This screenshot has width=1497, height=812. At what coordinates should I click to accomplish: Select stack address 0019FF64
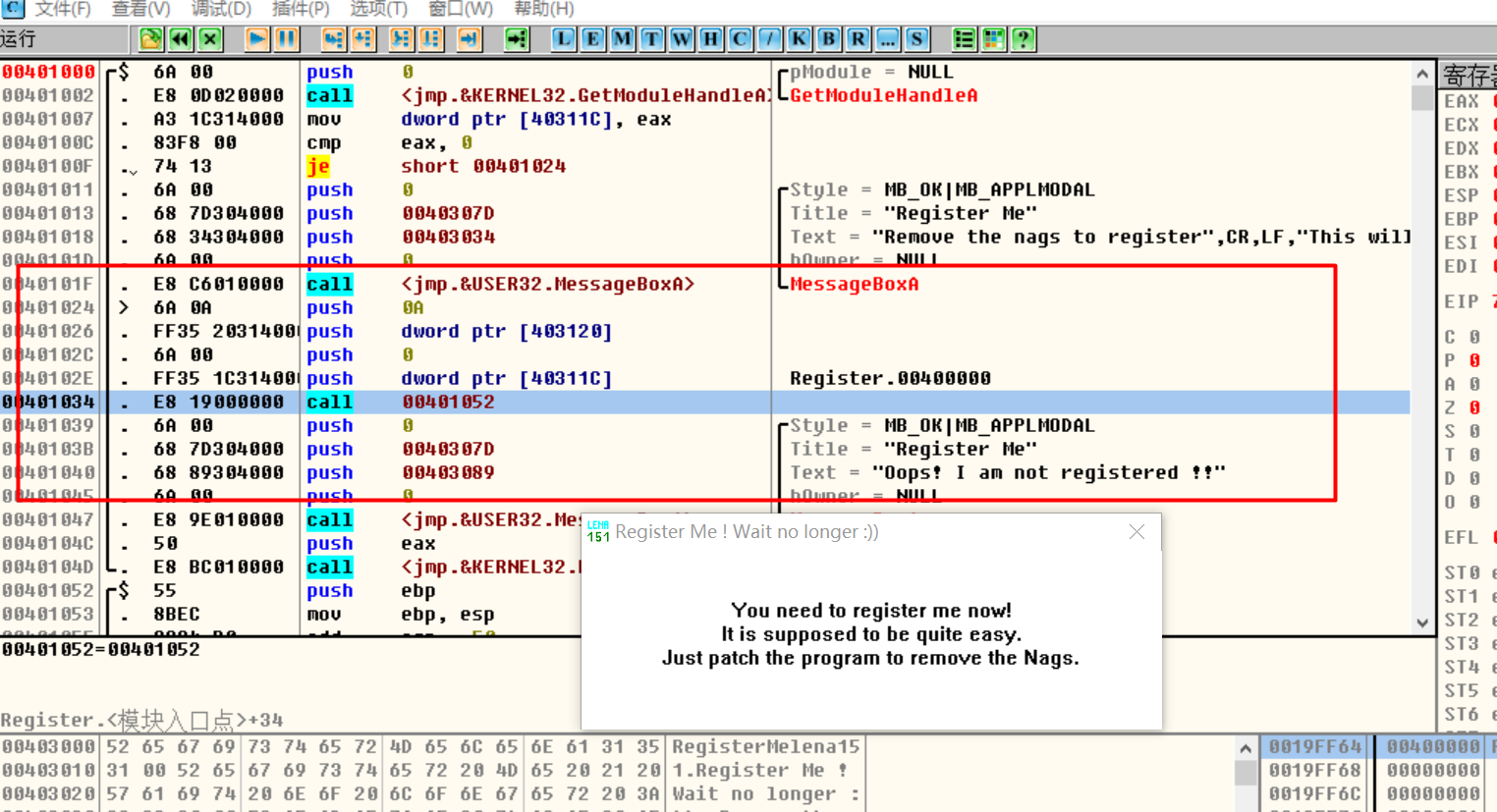pos(1315,747)
